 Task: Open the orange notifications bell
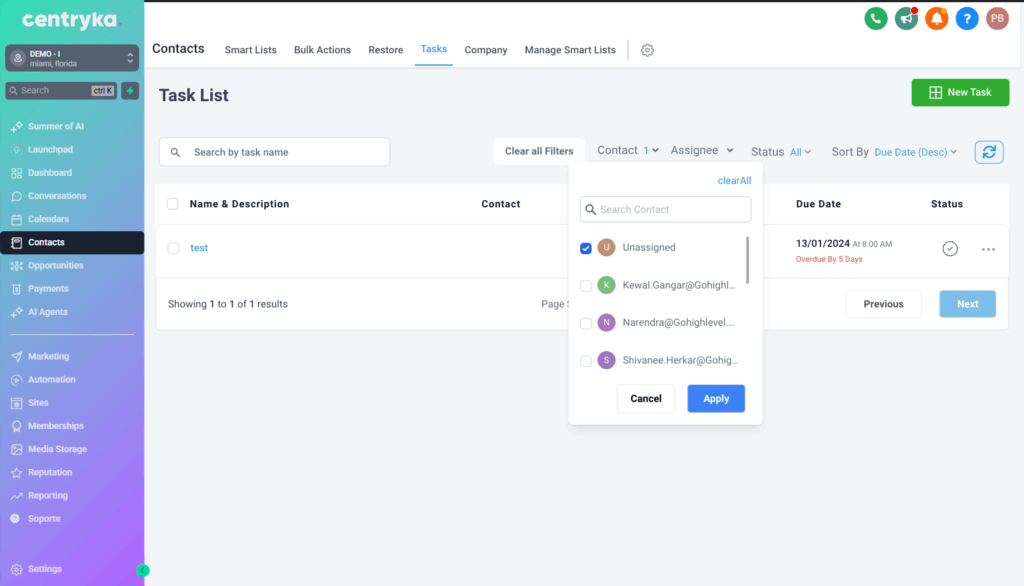936,18
